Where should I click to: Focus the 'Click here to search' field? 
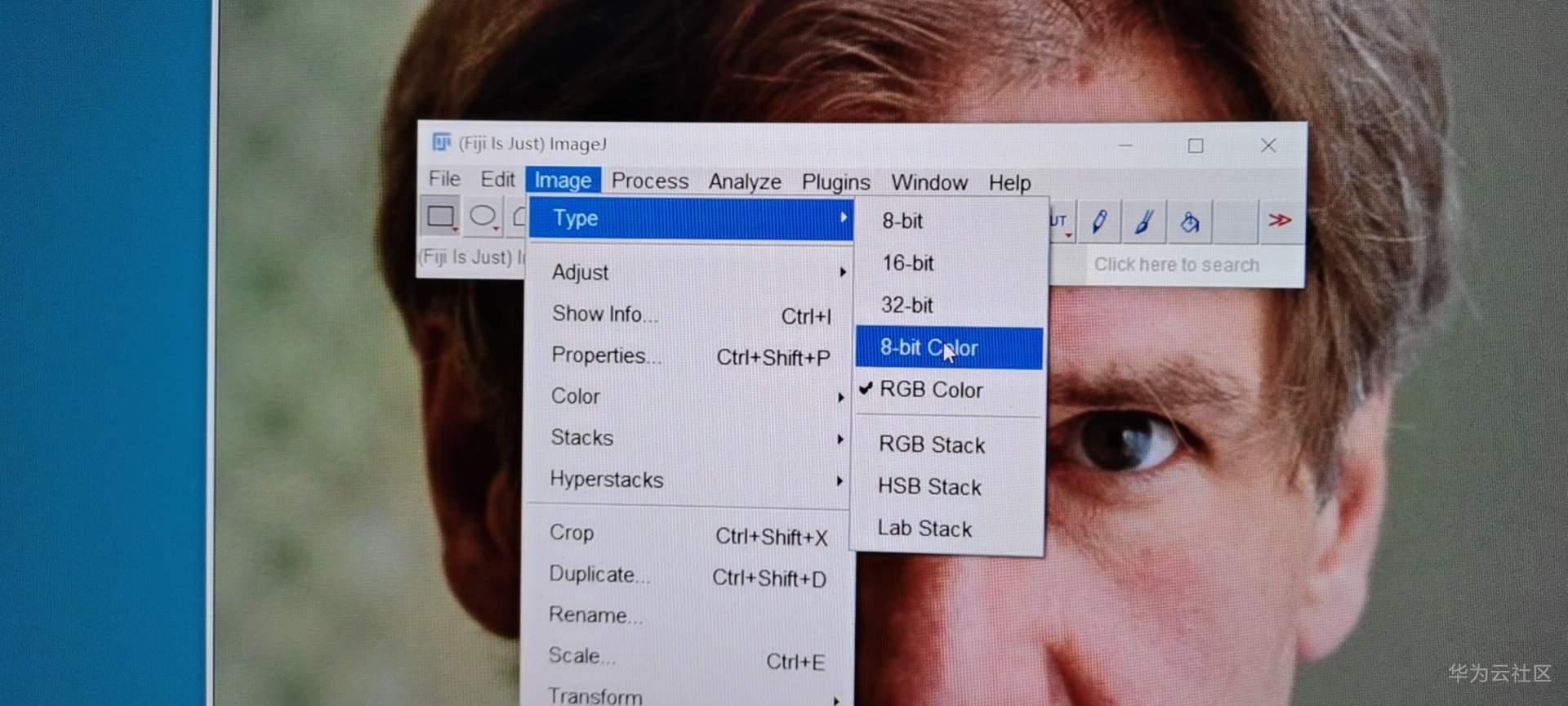pos(1194,265)
